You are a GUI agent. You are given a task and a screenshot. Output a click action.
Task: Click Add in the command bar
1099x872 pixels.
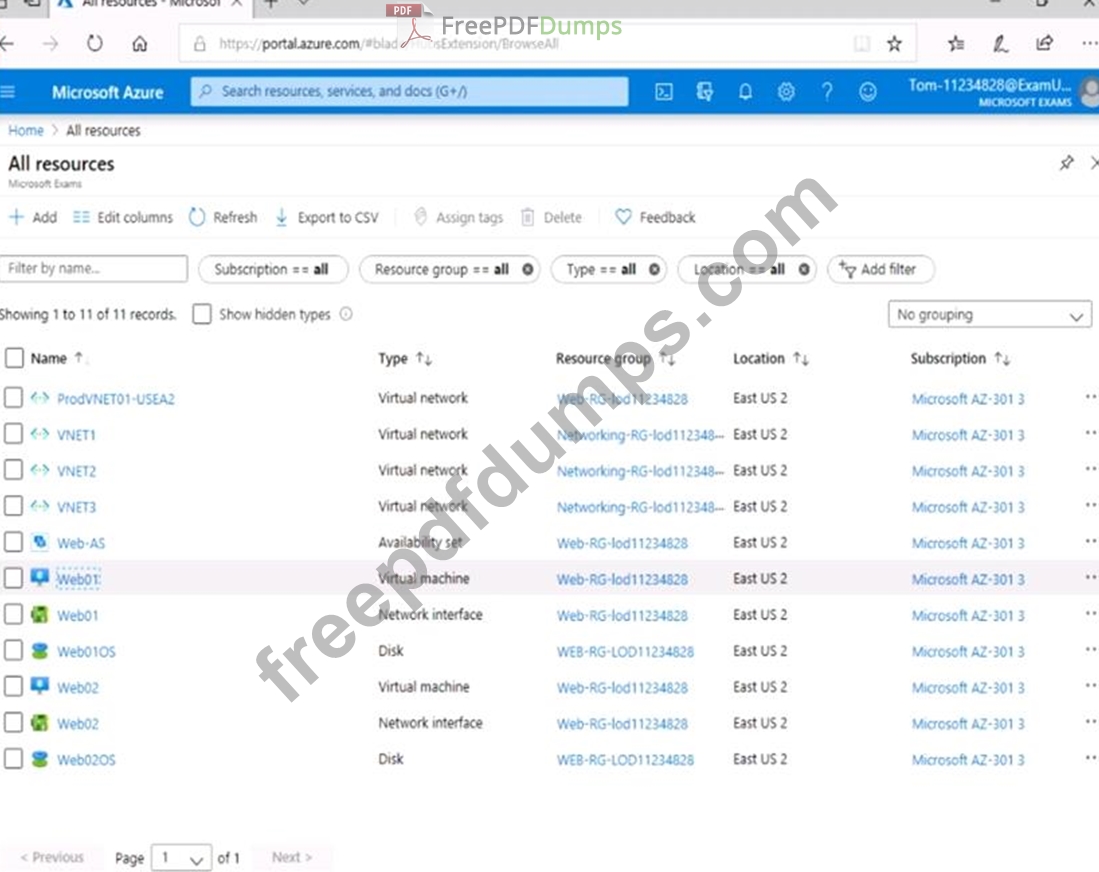[33, 217]
